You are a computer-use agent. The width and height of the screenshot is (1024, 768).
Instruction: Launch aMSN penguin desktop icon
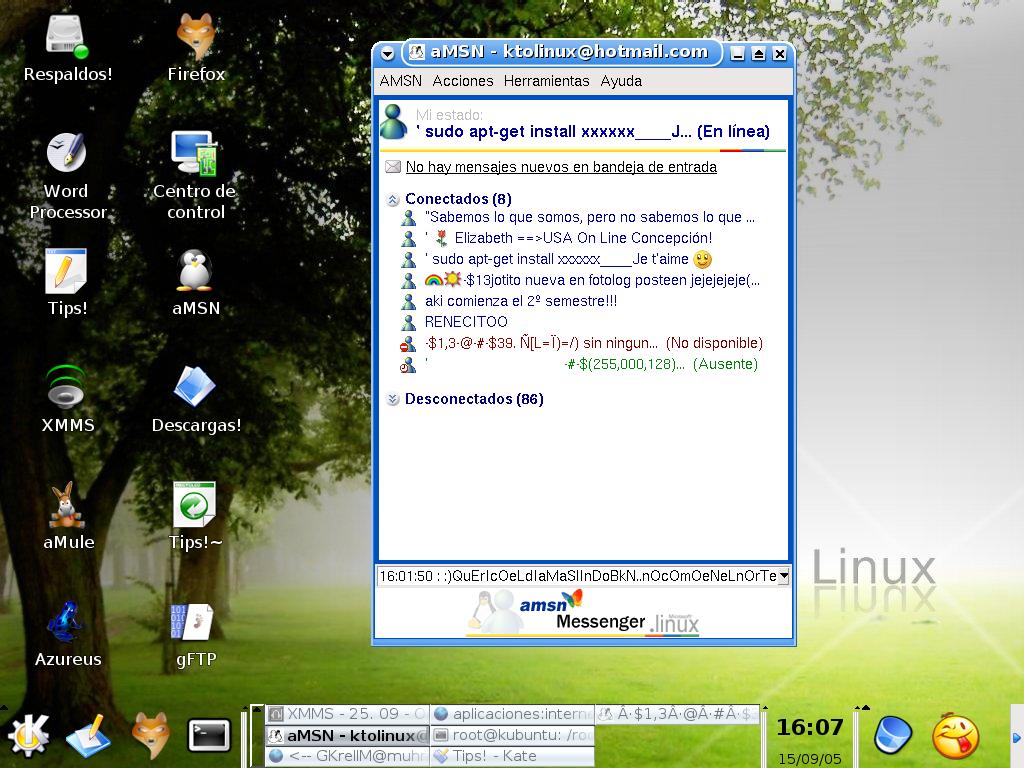point(195,270)
